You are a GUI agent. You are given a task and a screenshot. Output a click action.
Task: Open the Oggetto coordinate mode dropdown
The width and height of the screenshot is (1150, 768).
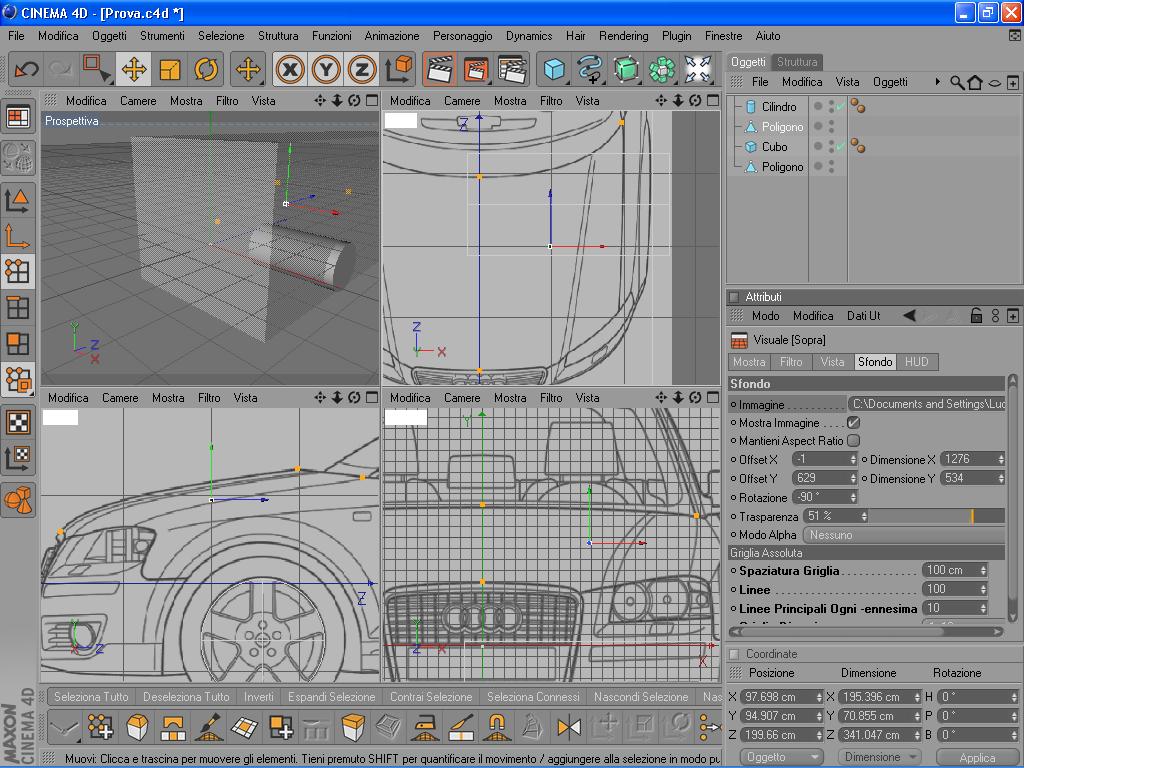pos(783,757)
